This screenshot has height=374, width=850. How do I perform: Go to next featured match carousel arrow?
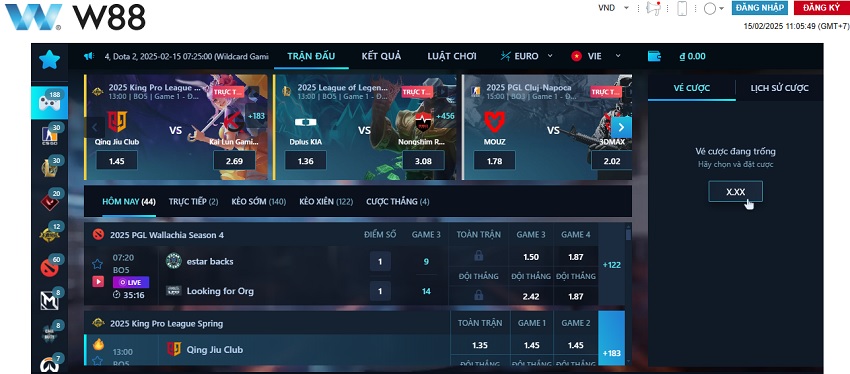point(621,128)
